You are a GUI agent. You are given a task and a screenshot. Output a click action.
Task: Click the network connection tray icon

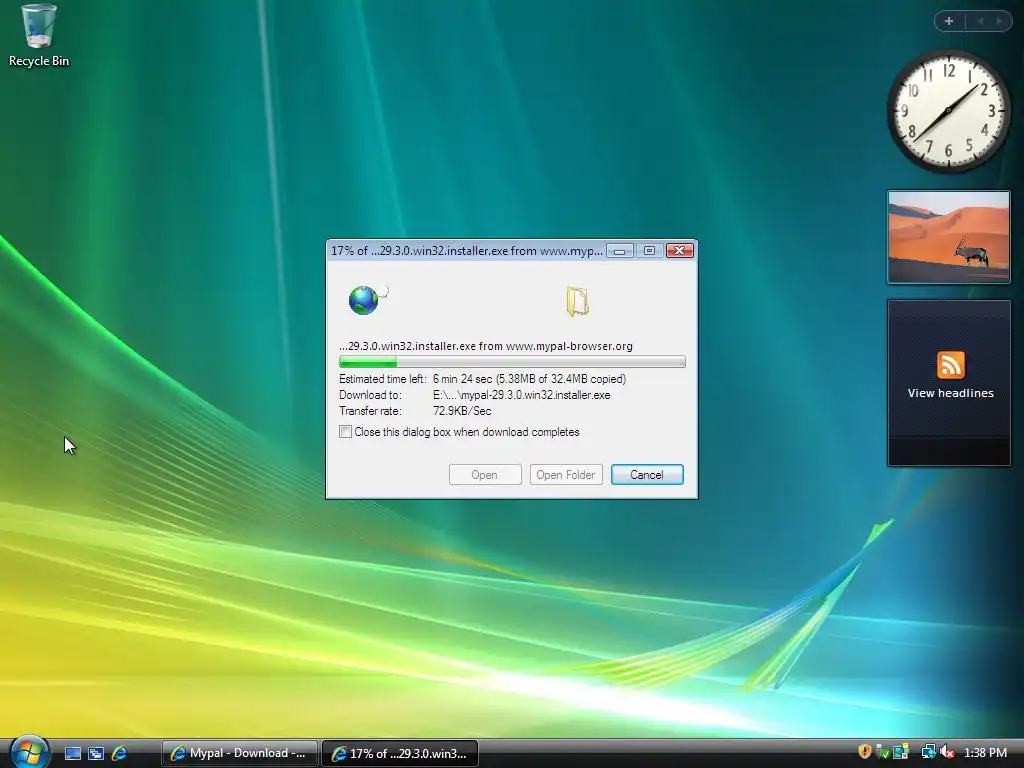tap(928, 752)
